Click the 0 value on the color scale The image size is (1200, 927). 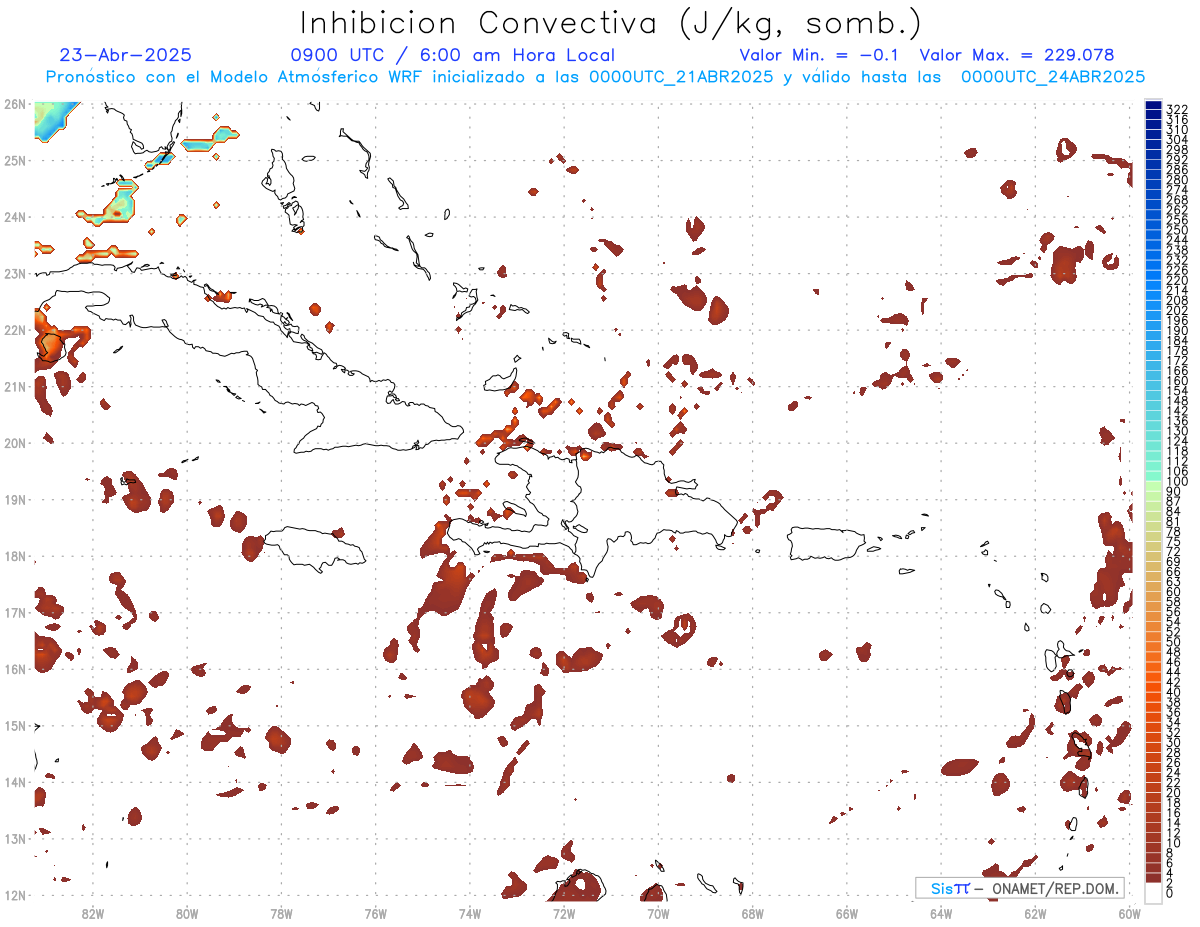pyautogui.click(x=1170, y=893)
